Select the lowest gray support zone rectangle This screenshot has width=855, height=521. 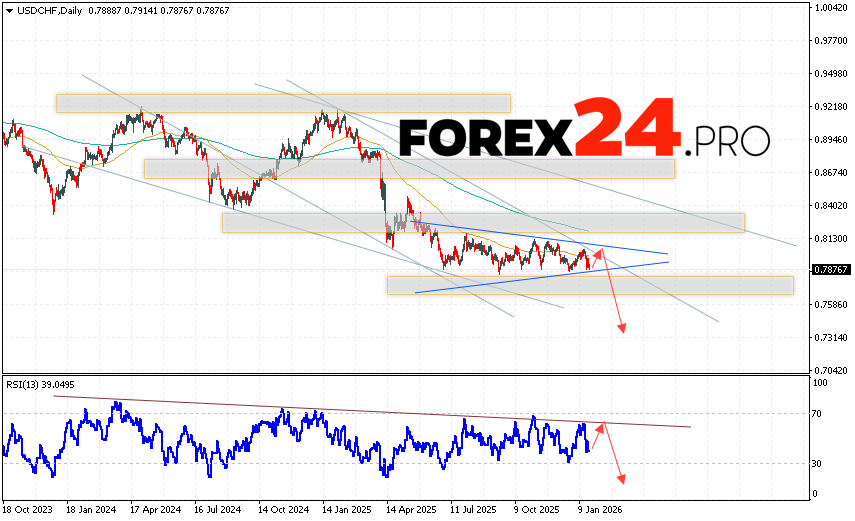590,285
